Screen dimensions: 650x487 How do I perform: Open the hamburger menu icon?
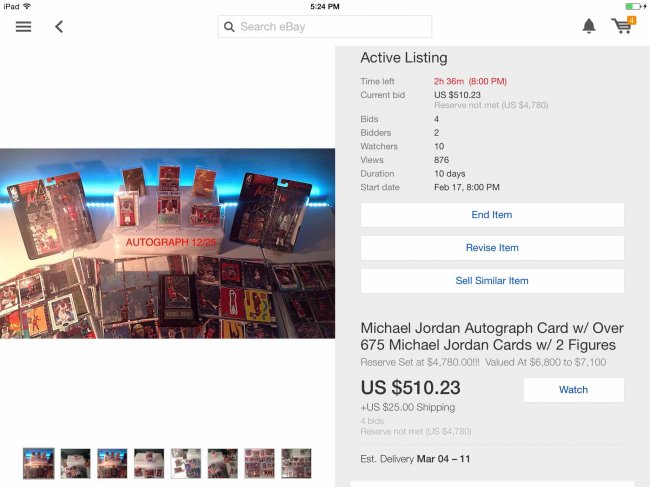pyautogui.click(x=23, y=27)
